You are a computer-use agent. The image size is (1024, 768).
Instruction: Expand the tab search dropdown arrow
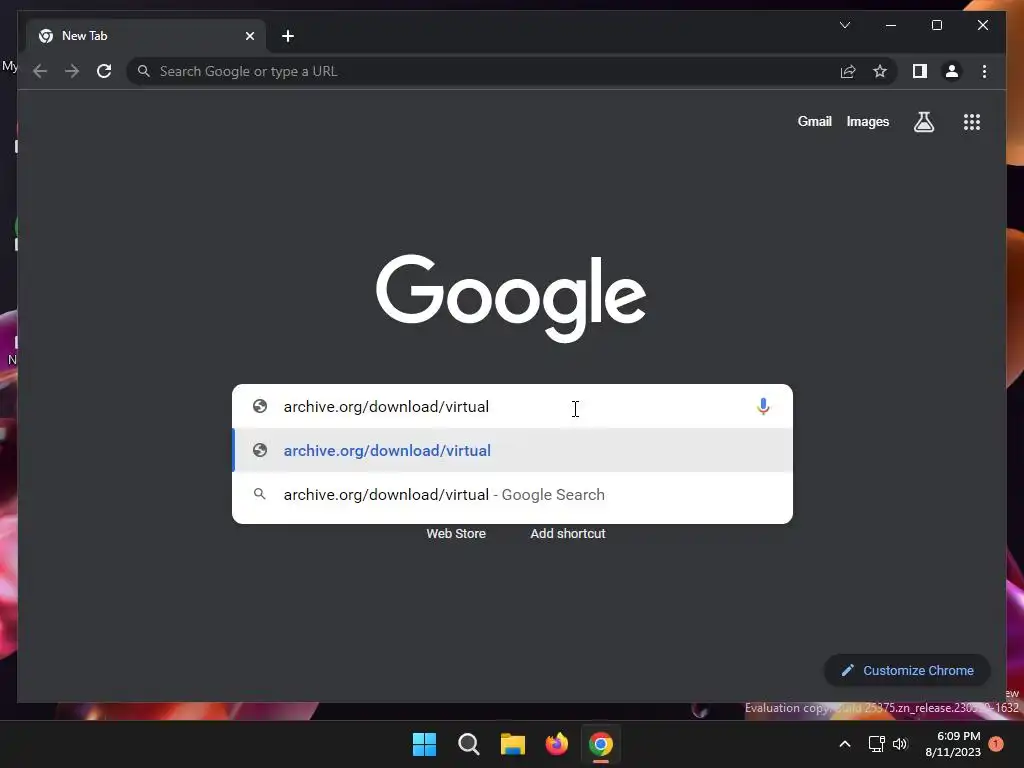click(x=845, y=25)
